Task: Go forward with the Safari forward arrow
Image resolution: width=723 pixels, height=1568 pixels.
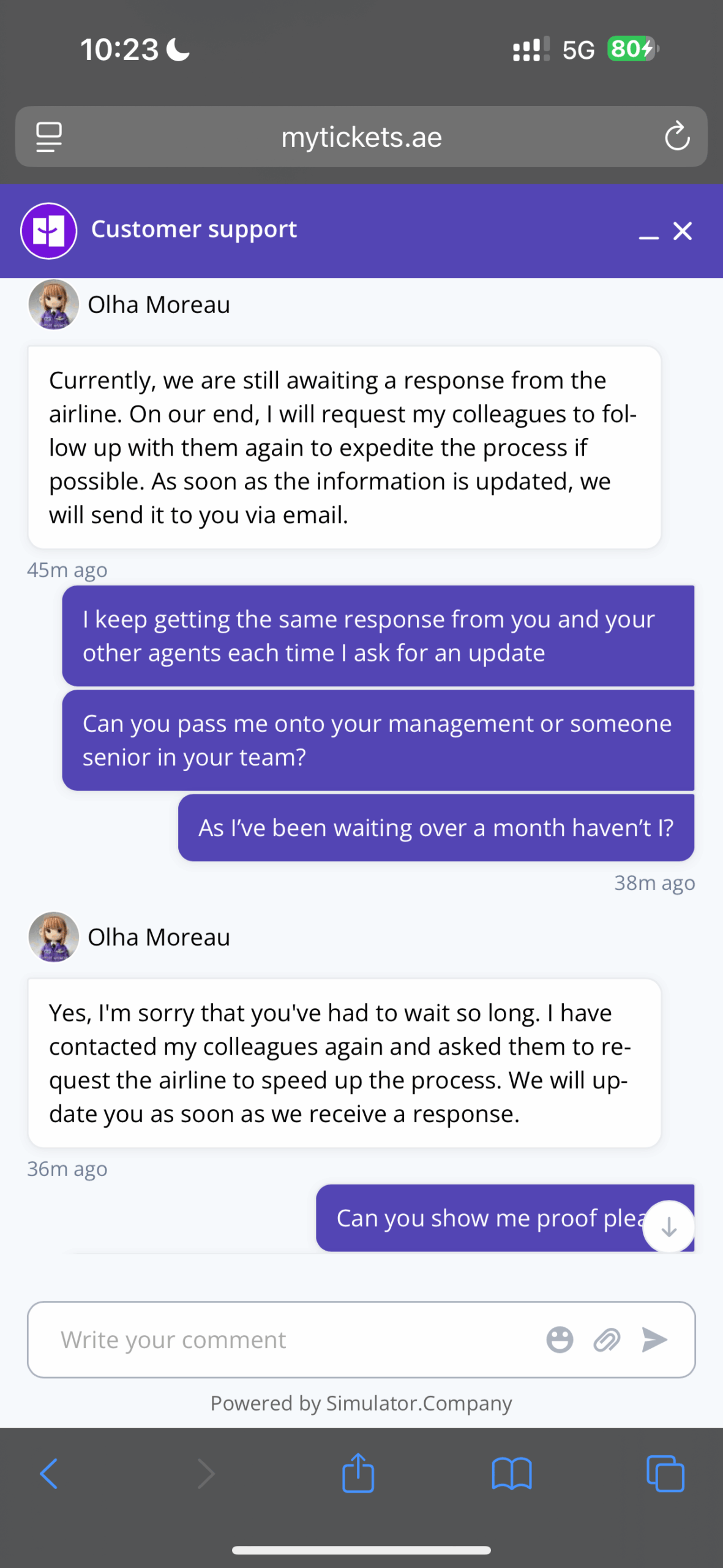Action: 206,1473
